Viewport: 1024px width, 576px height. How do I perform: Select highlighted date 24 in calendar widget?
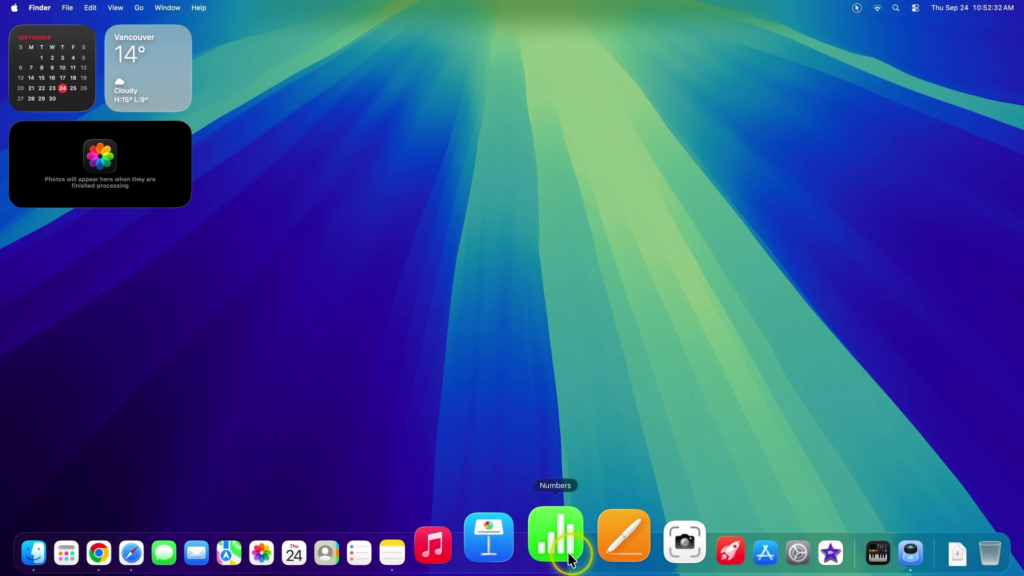click(x=63, y=88)
